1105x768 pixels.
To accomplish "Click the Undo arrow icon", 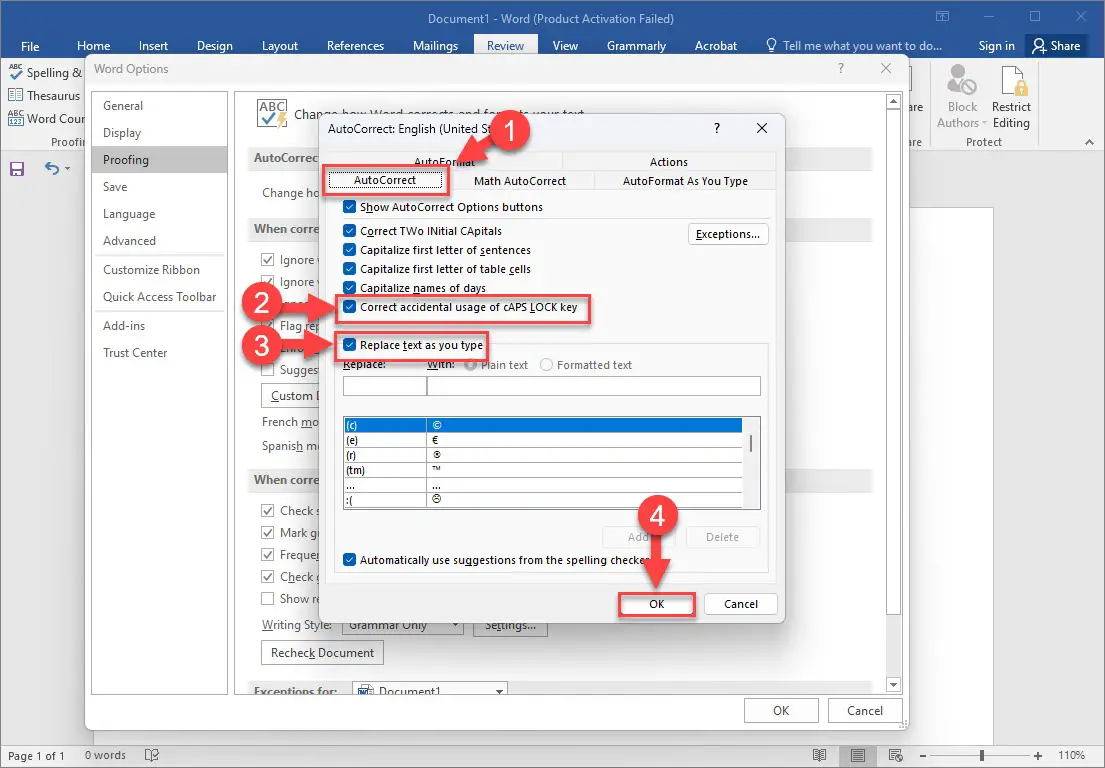I will pos(51,168).
